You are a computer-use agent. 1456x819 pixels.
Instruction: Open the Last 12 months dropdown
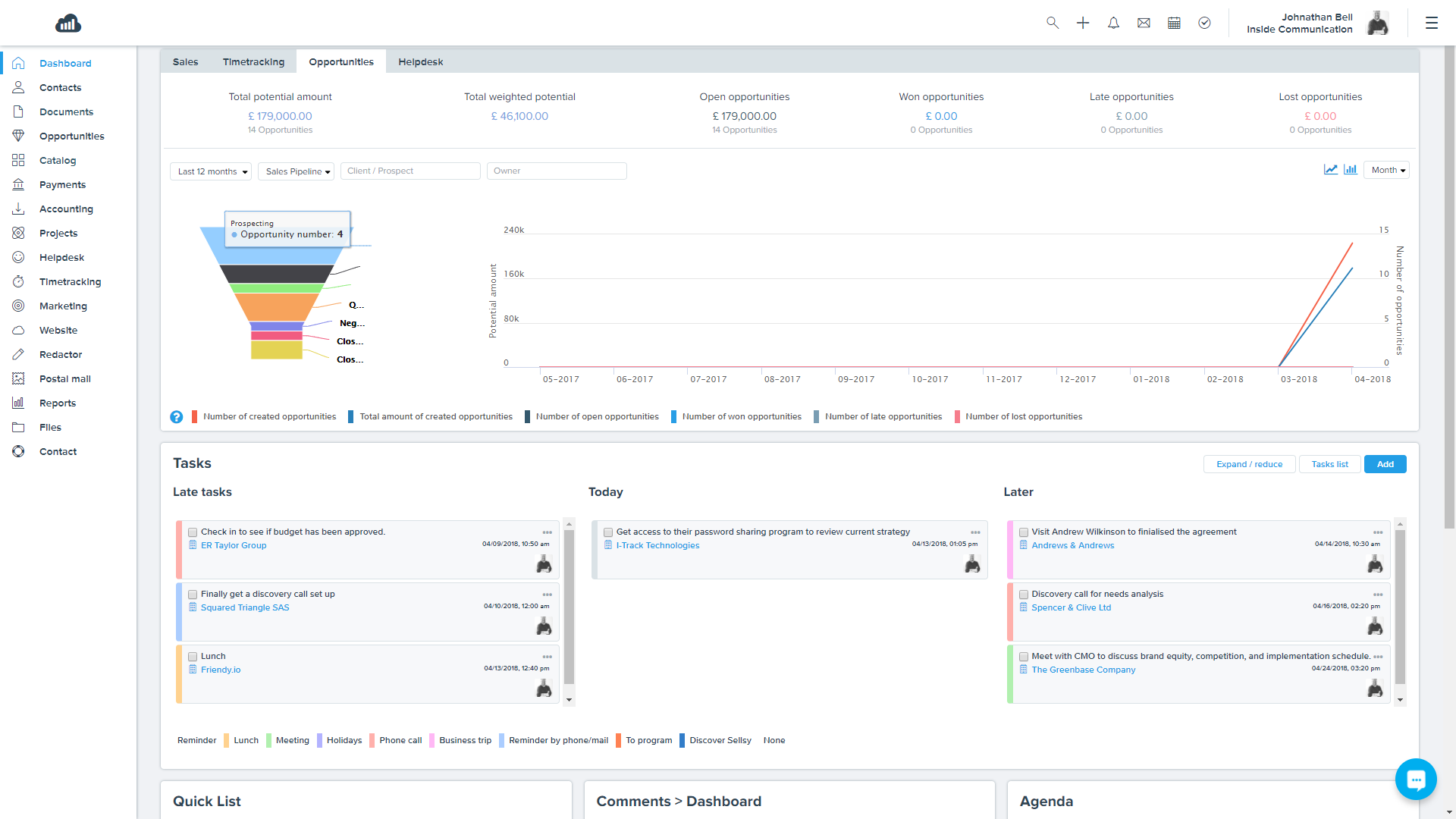(x=211, y=171)
